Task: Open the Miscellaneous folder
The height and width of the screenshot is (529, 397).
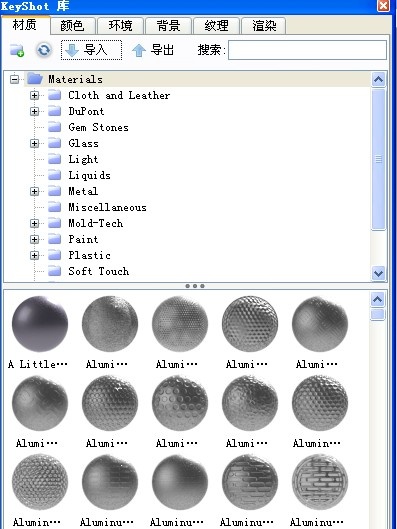Action: [107, 207]
